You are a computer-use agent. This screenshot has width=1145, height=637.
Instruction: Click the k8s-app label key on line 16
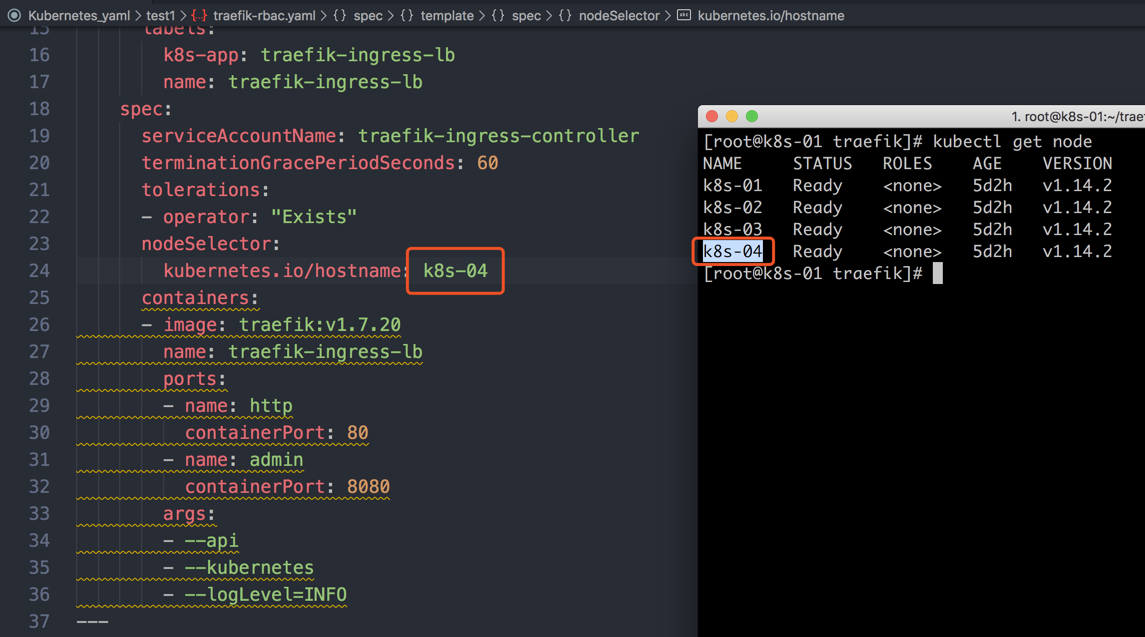click(201, 56)
